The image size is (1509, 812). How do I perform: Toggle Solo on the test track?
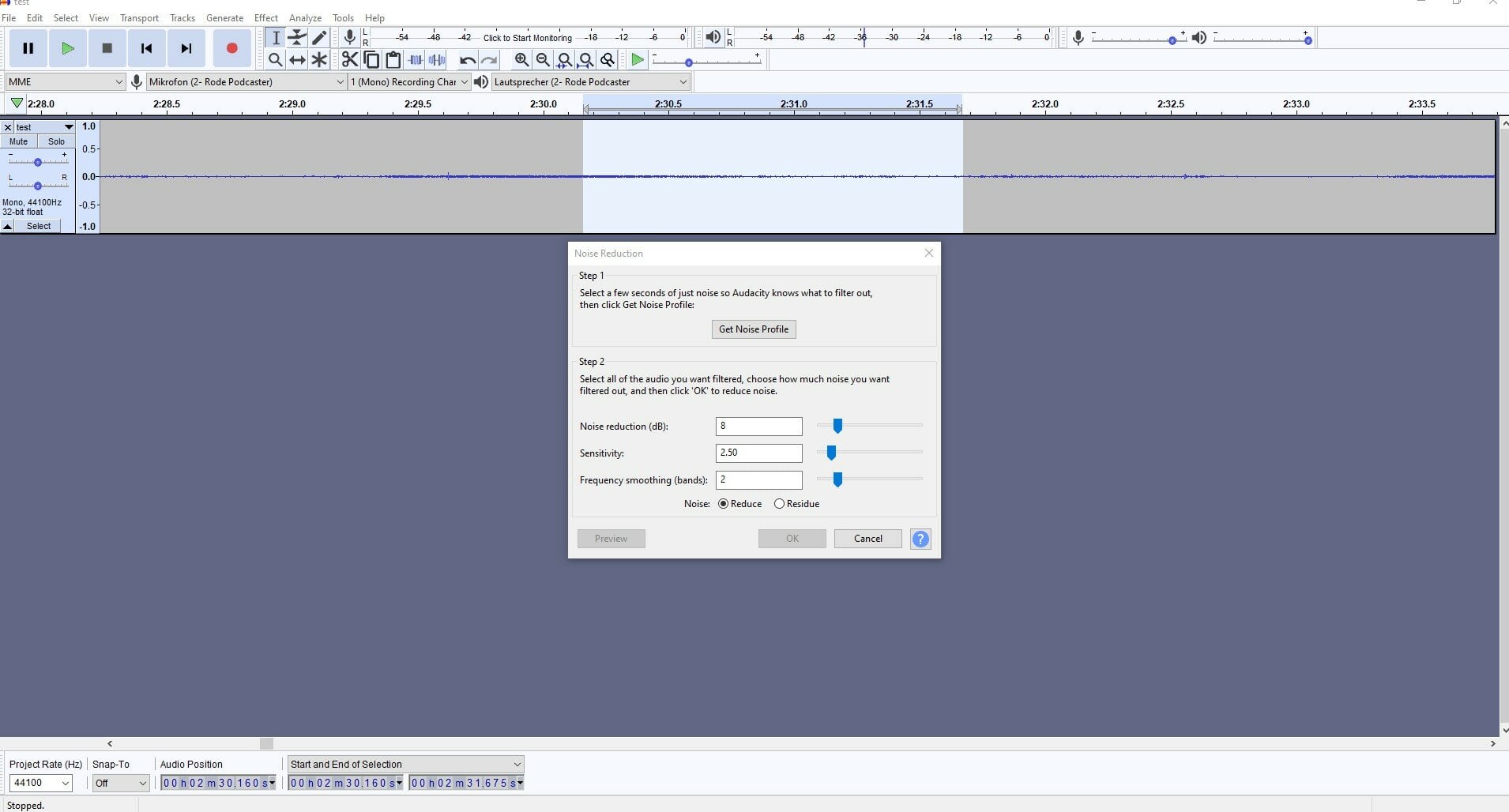tap(56, 141)
